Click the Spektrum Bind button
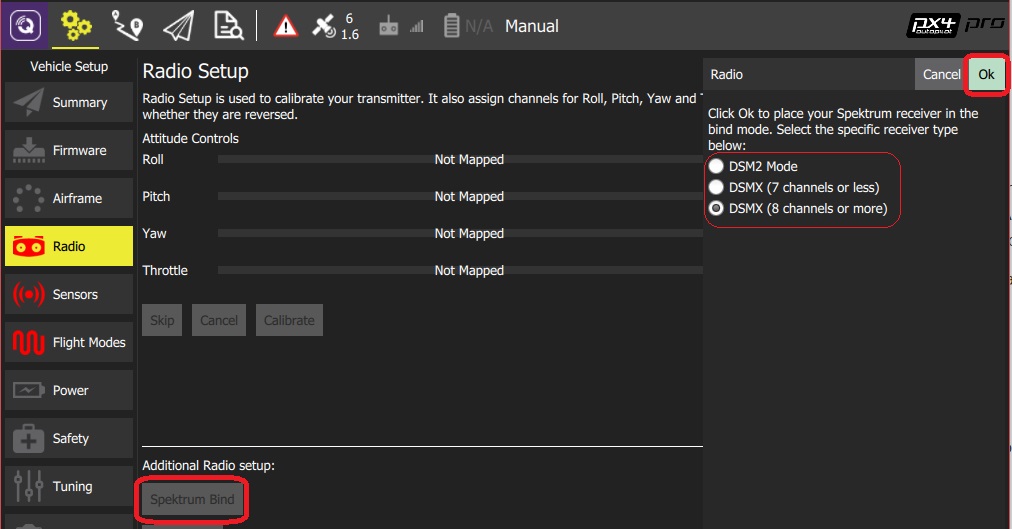 (192, 500)
